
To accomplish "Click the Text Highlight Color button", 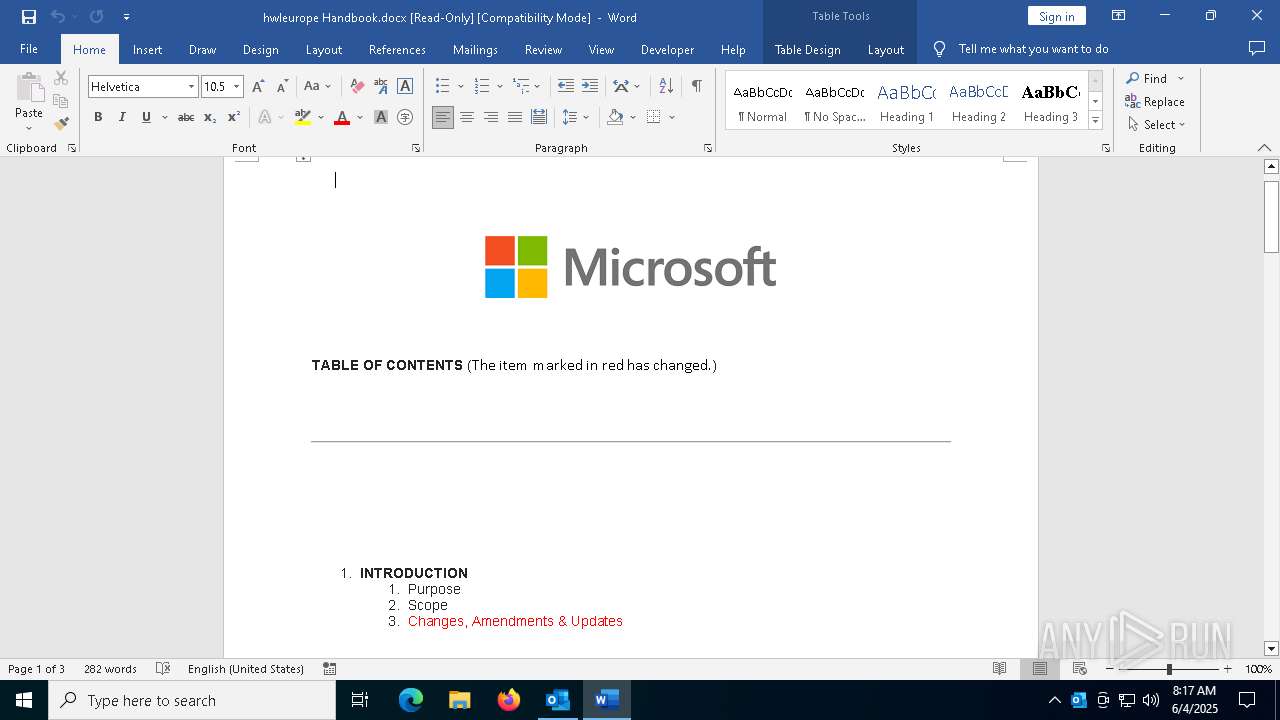I will (303, 117).
